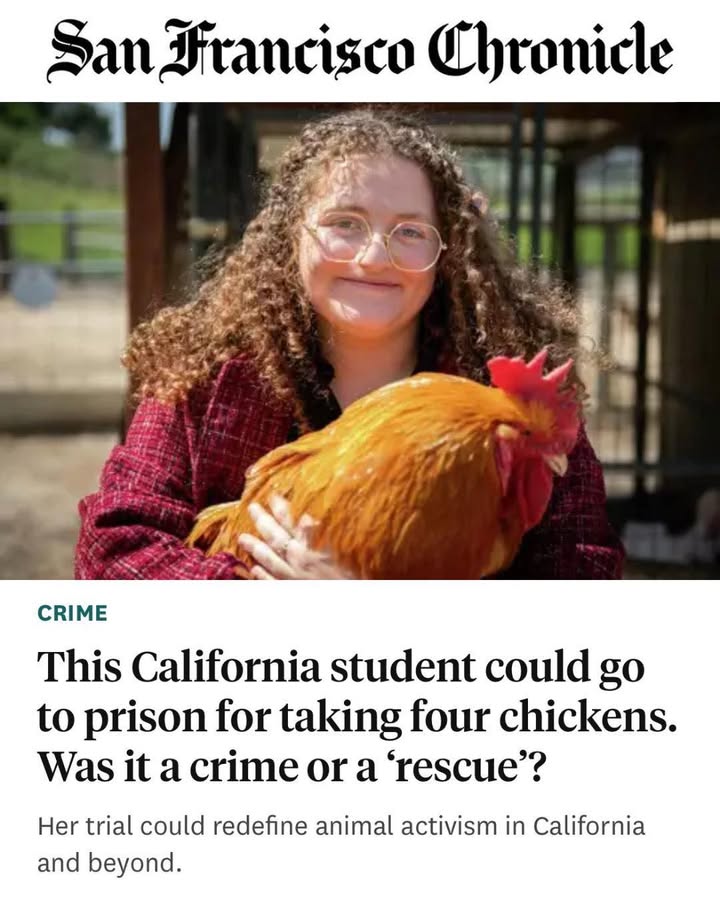Click the word "Francisco" in the masthead
The image size is (720, 900).
tap(288, 50)
